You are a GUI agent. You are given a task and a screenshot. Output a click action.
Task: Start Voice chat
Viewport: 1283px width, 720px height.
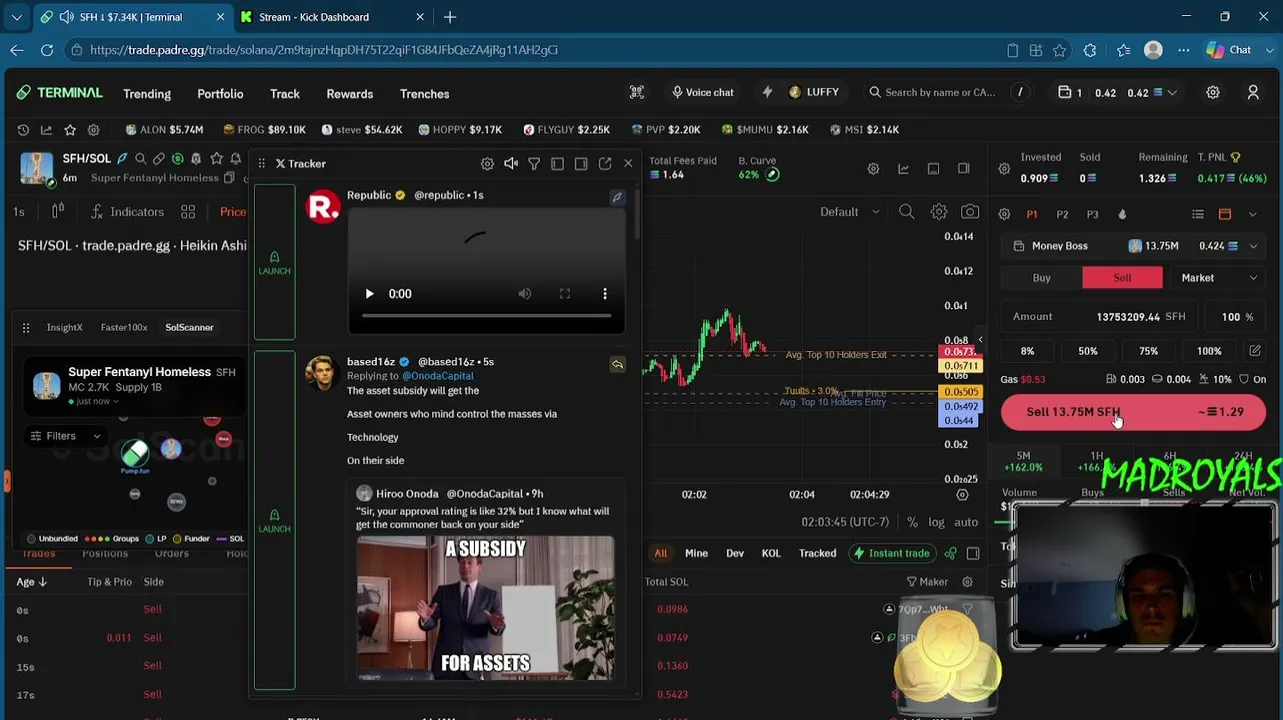coord(702,92)
